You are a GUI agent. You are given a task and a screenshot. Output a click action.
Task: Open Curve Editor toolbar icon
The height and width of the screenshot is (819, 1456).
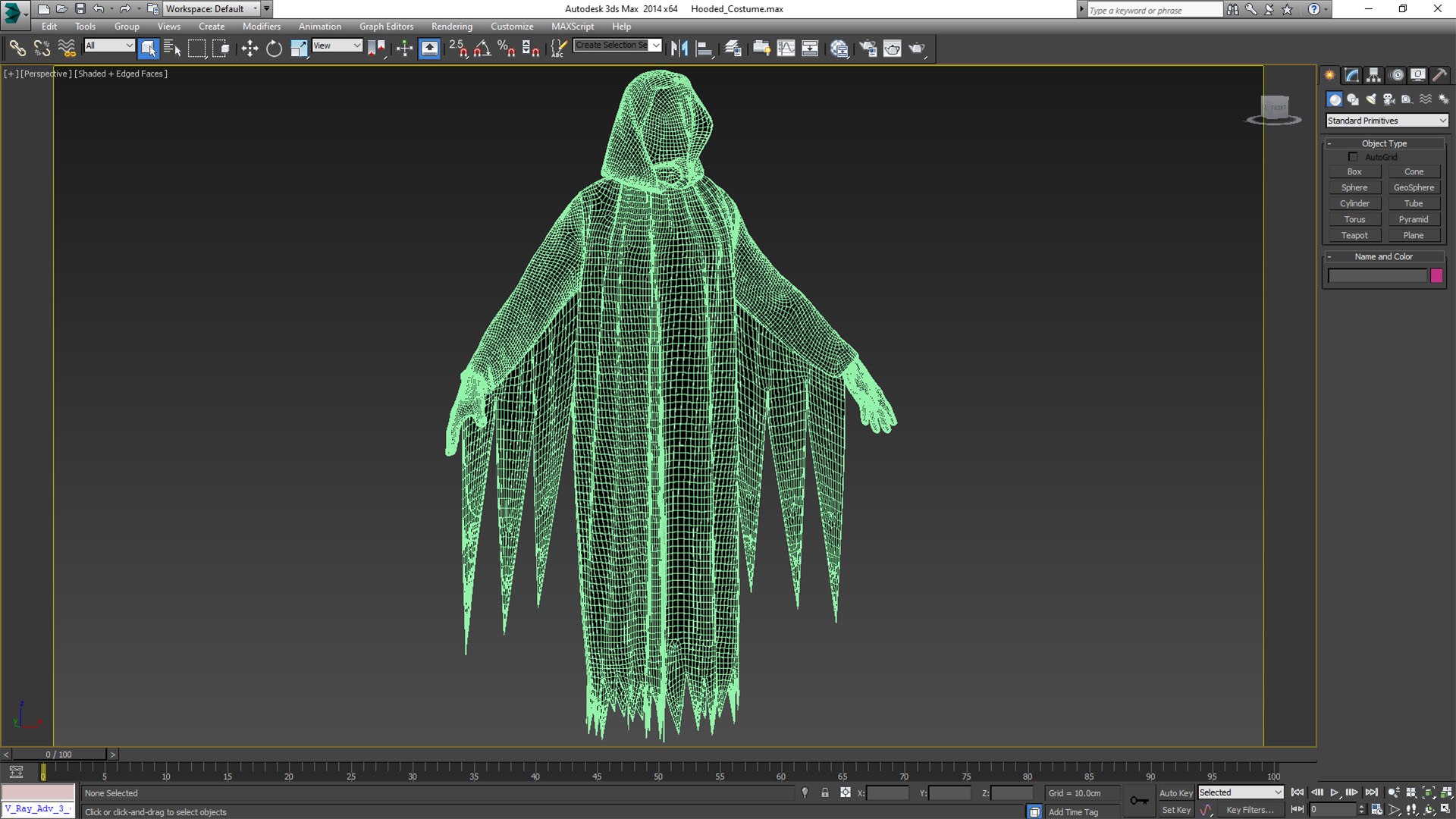pyautogui.click(x=786, y=49)
